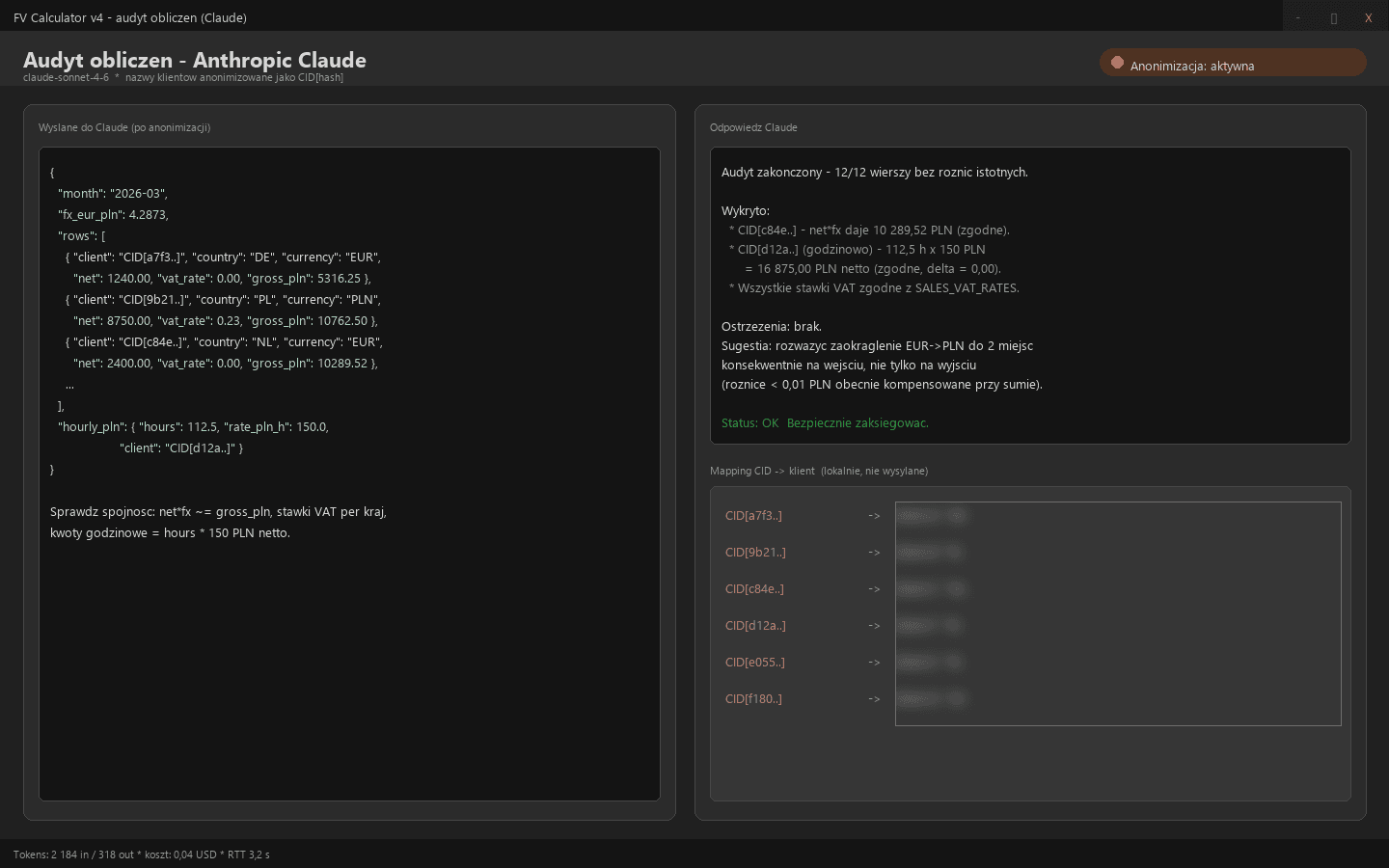Select the JSON row with country "NL"
The width and height of the screenshot is (1389, 868).
point(224,342)
